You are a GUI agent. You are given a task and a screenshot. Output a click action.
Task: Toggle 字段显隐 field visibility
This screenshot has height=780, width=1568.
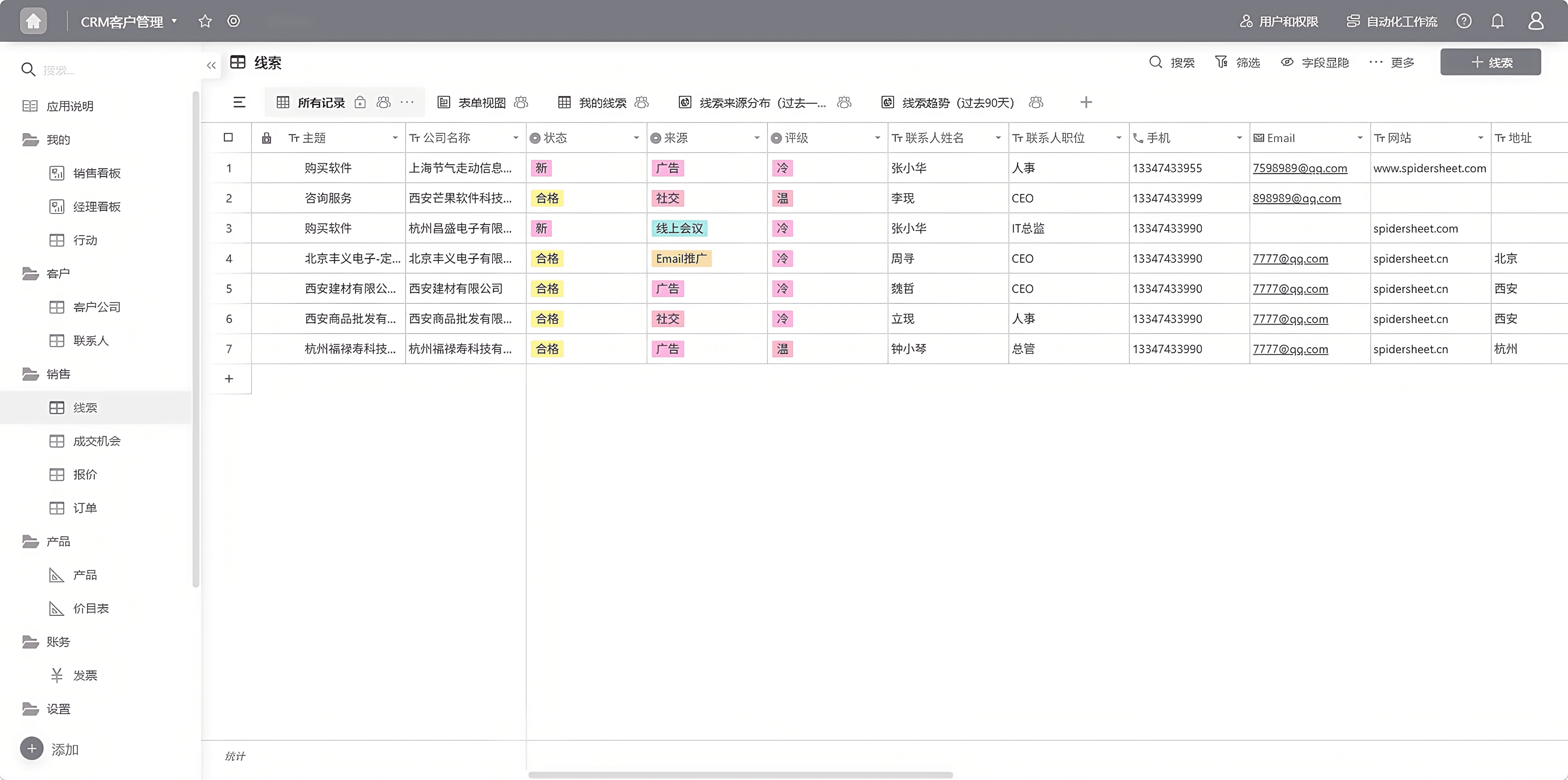[1315, 63]
